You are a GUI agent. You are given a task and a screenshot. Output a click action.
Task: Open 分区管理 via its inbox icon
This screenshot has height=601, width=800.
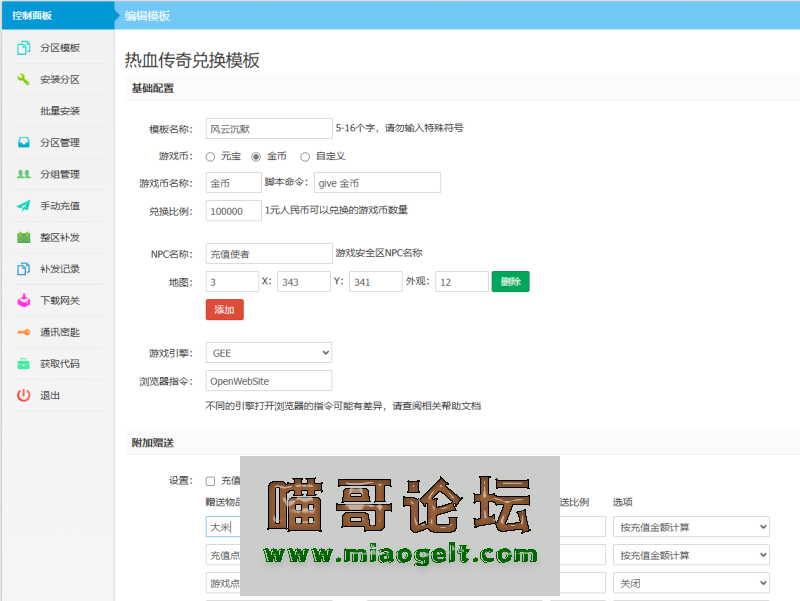pyautogui.click(x=23, y=142)
